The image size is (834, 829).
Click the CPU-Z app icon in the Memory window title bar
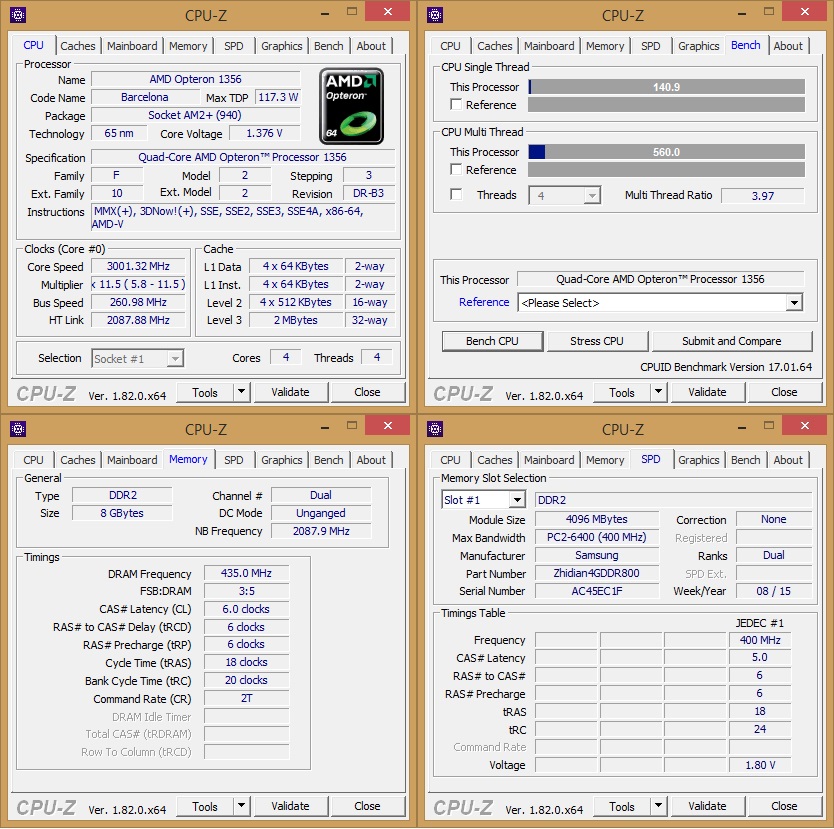click(x=18, y=429)
